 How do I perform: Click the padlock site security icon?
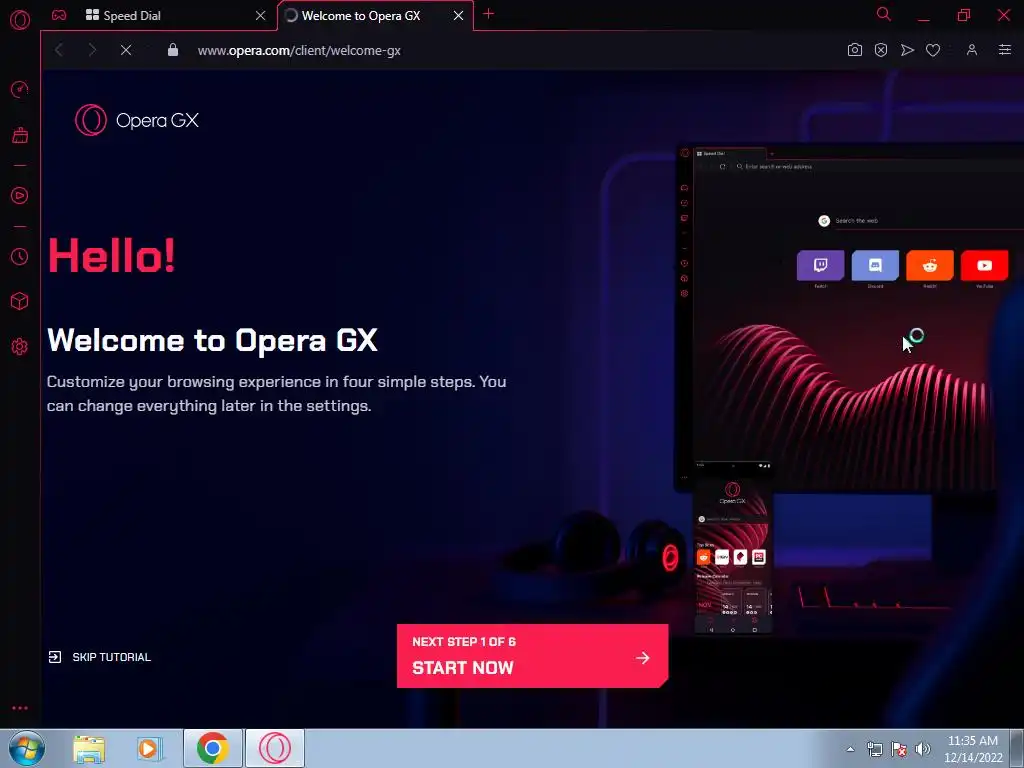(172, 50)
